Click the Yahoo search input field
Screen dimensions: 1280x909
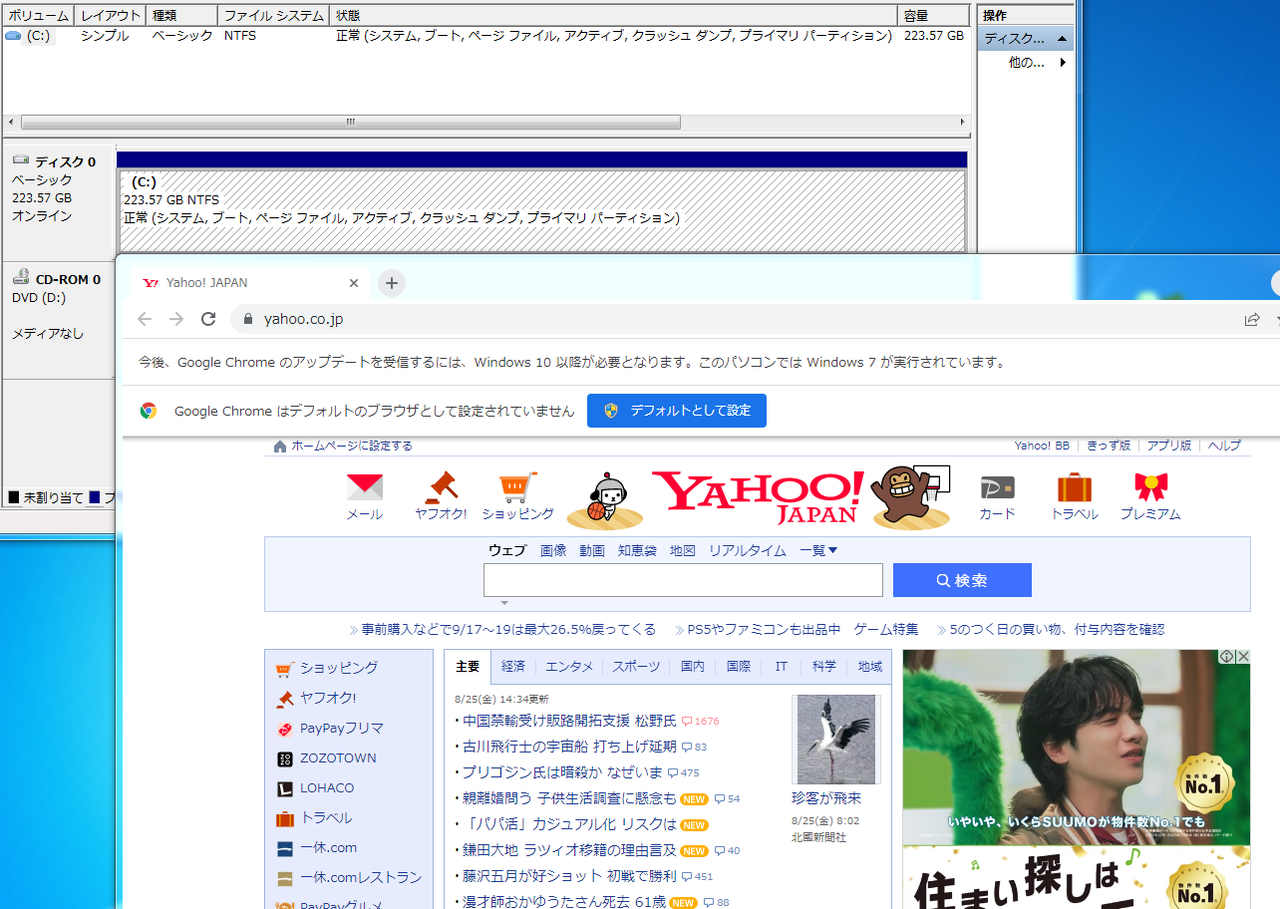point(683,580)
